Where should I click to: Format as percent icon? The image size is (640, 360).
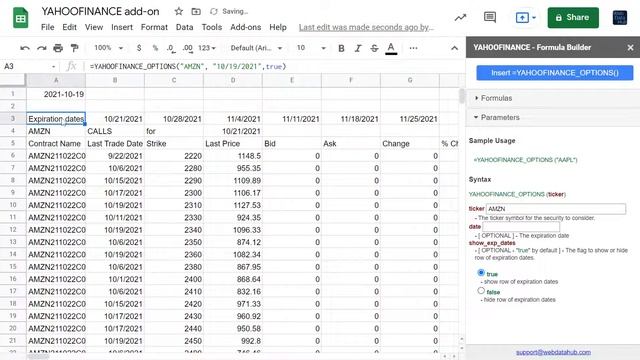coord(155,48)
